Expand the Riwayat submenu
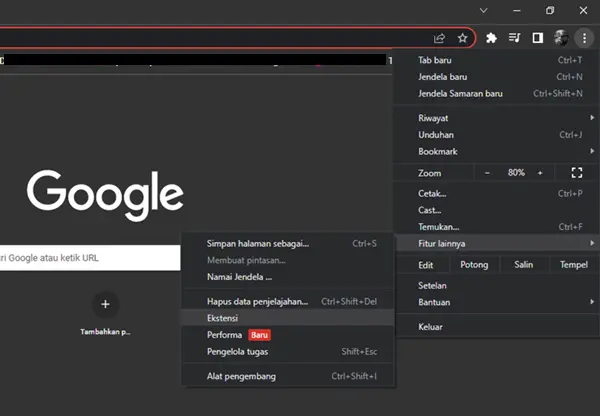Screen dimensions: 600x416 coord(496,118)
